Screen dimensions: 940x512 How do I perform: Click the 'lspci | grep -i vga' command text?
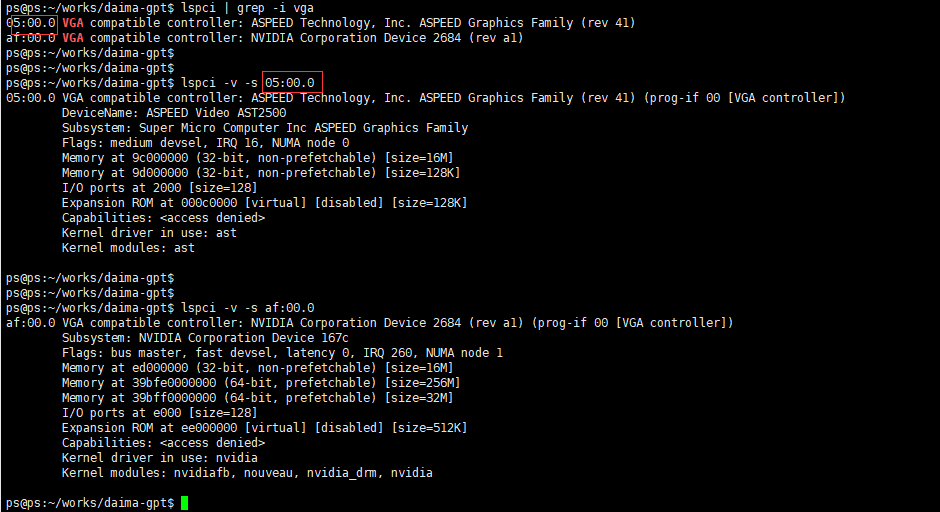pos(248,8)
